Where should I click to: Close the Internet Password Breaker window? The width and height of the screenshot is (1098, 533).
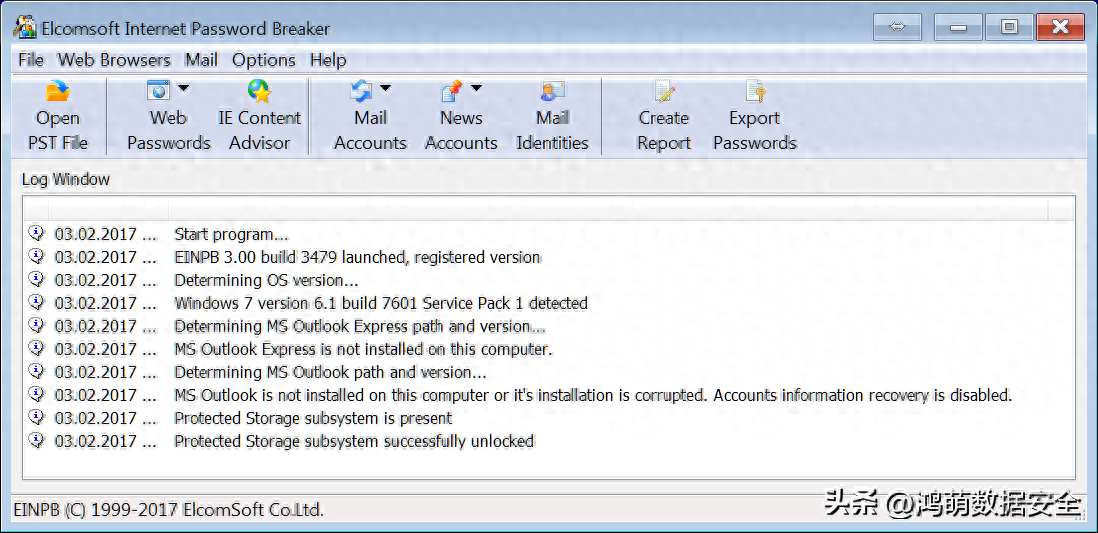click(1060, 27)
